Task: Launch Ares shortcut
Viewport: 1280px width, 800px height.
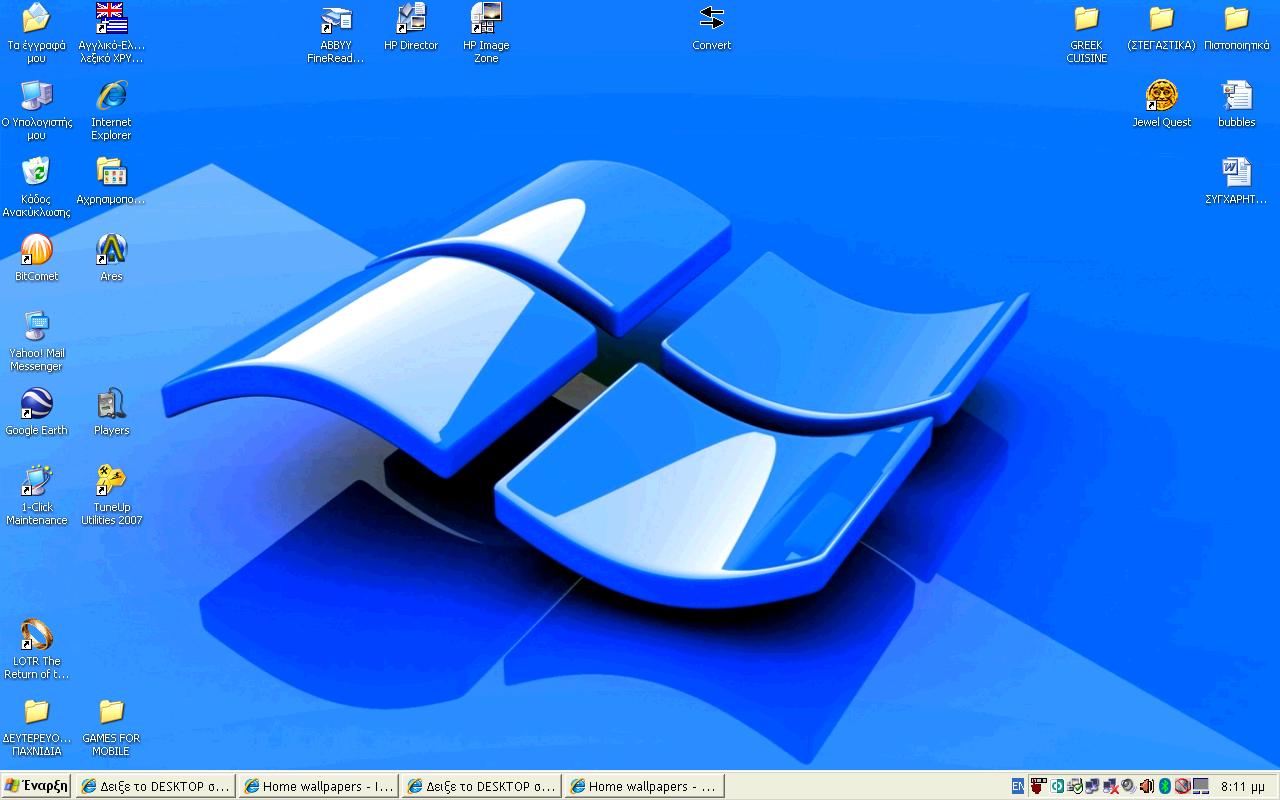Action: point(111,258)
